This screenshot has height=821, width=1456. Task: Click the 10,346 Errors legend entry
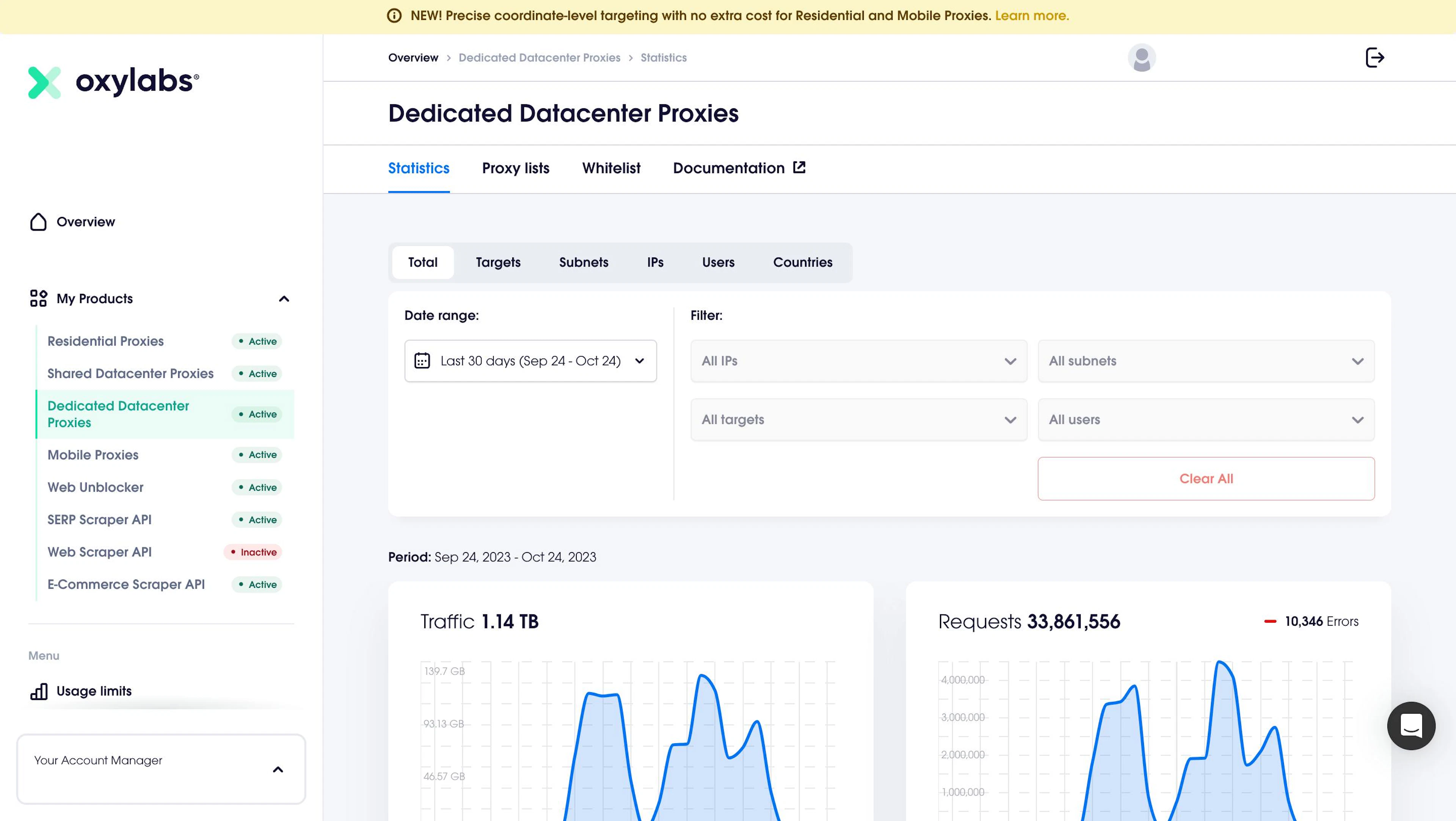1311,622
